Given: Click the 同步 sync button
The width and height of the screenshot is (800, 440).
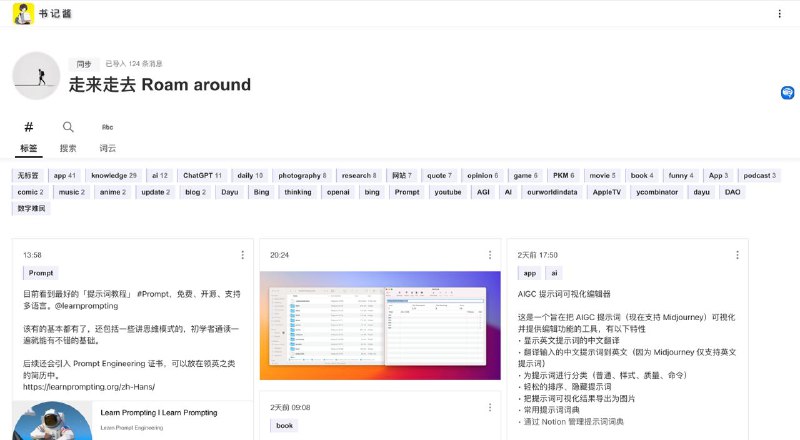Looking at the screenshot, I should pyautogui.click(x=84, y=64).
